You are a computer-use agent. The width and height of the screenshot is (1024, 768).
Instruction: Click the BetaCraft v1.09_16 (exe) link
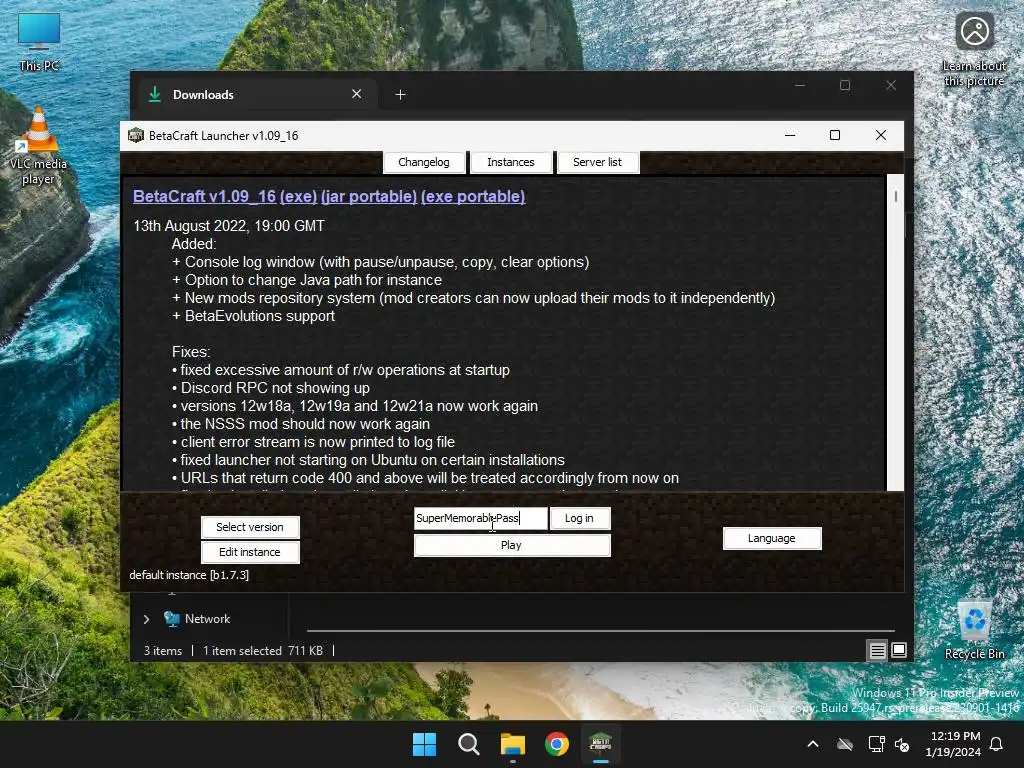pyautogui.click(x=225, y=197)
